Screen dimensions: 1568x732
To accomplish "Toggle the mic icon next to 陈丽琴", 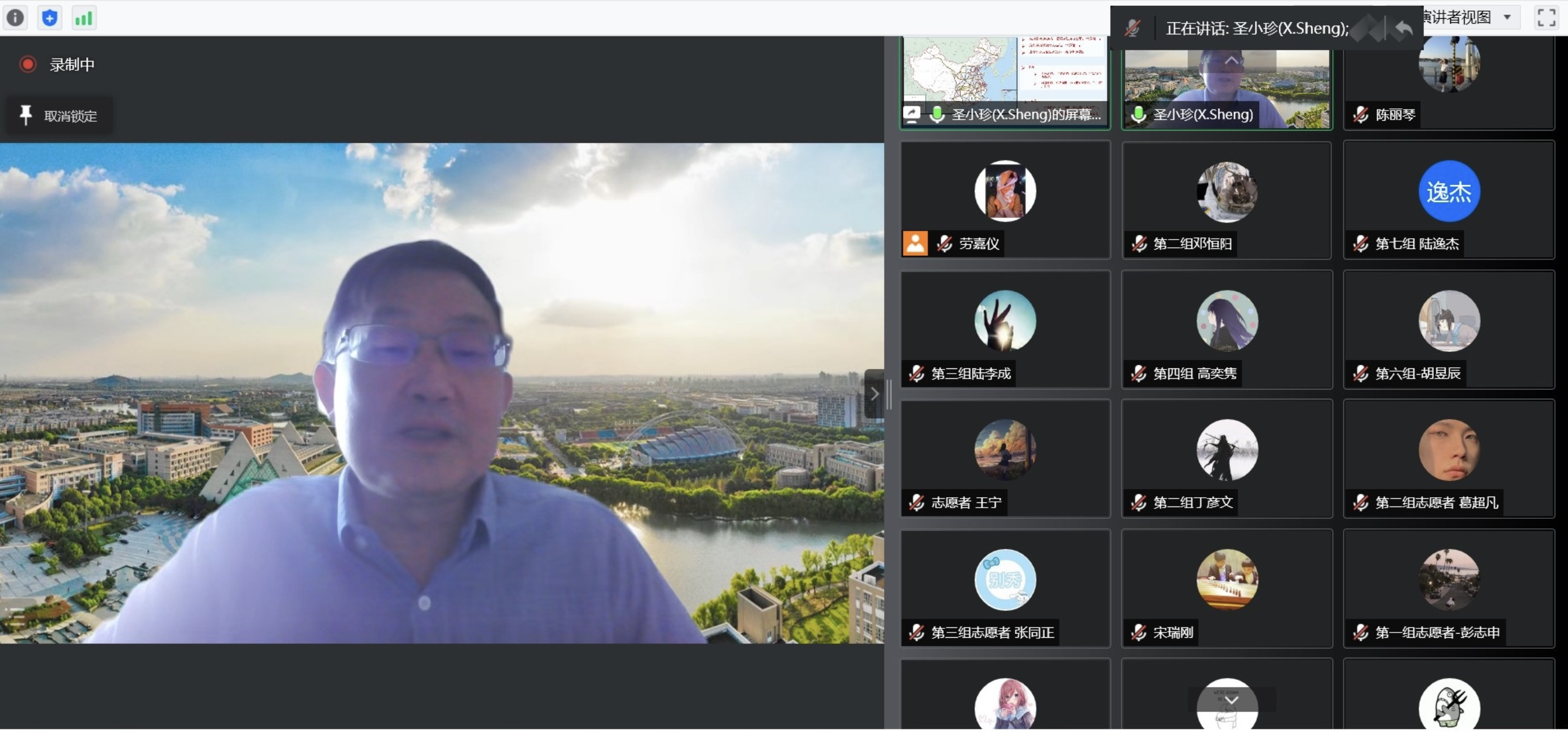I will click(x=1361, y=114).
